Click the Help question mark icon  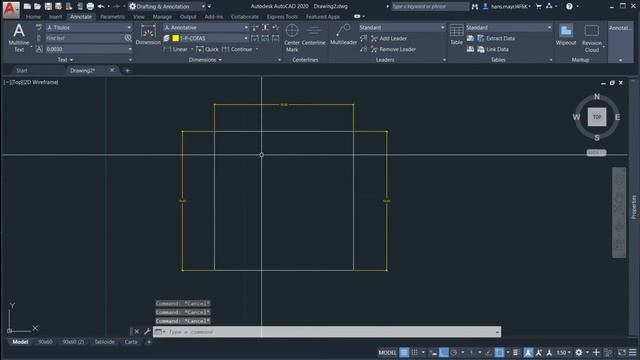click(x=569, y=6)
